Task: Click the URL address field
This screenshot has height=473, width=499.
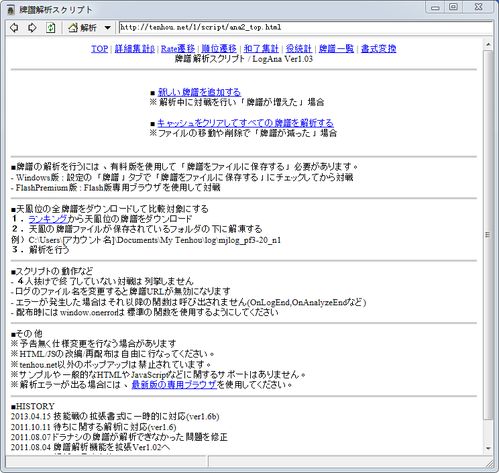Action: tap(305, 27)
